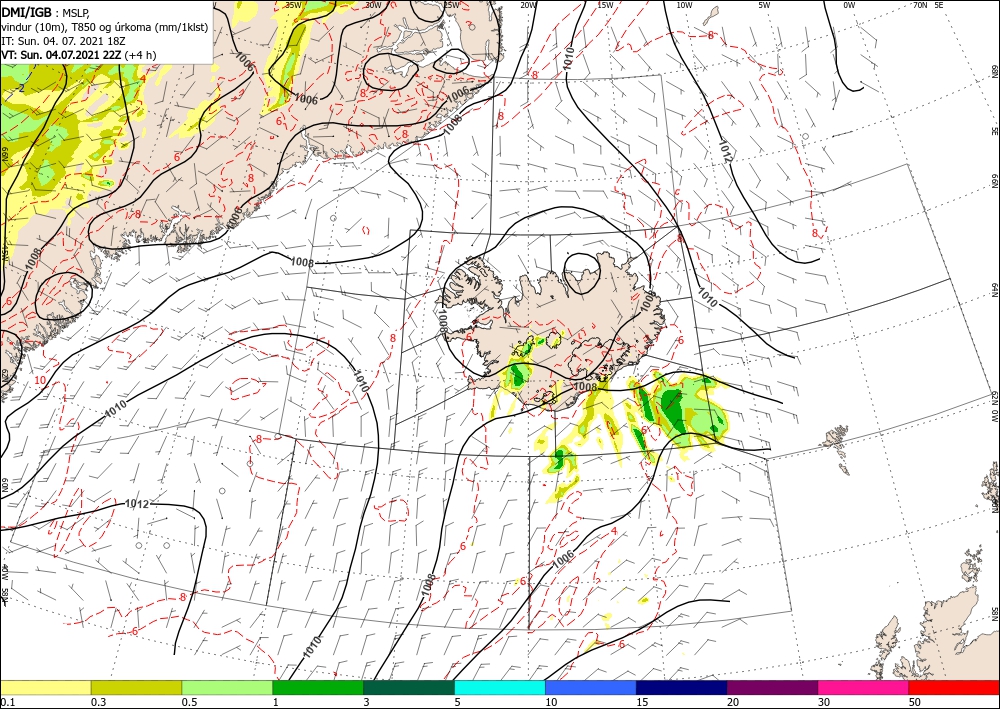The width and height of the screenshot is (1000, 709).
Task: Click the navy 15–20 legend band
Action: click(x=682, y=687)
